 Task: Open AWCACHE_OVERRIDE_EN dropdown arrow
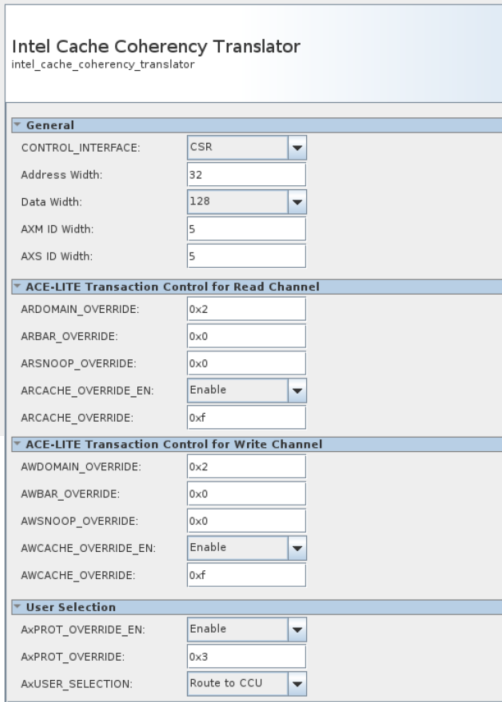(297, 548)
